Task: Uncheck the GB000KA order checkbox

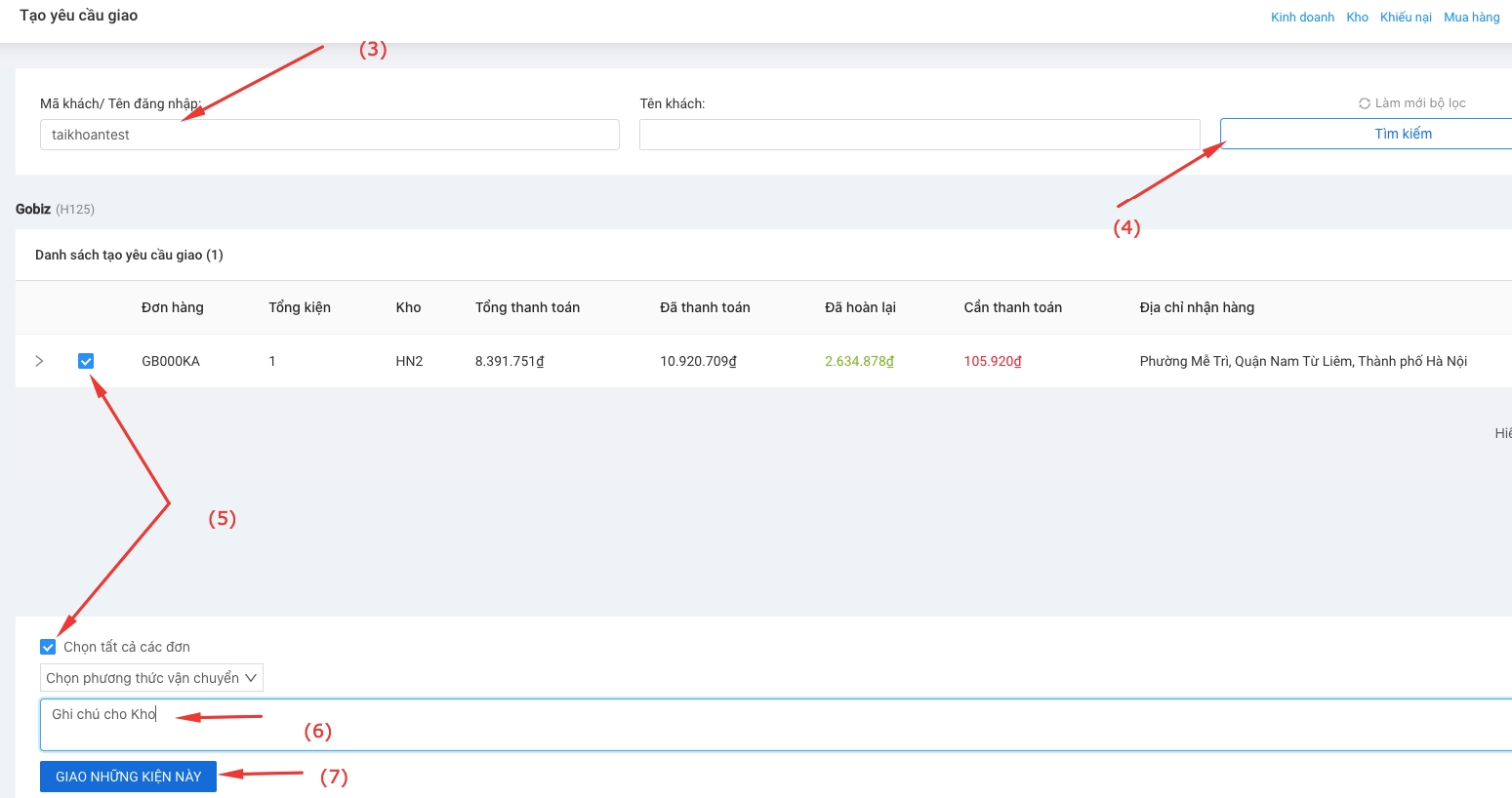Action: (x=86, y=361)
